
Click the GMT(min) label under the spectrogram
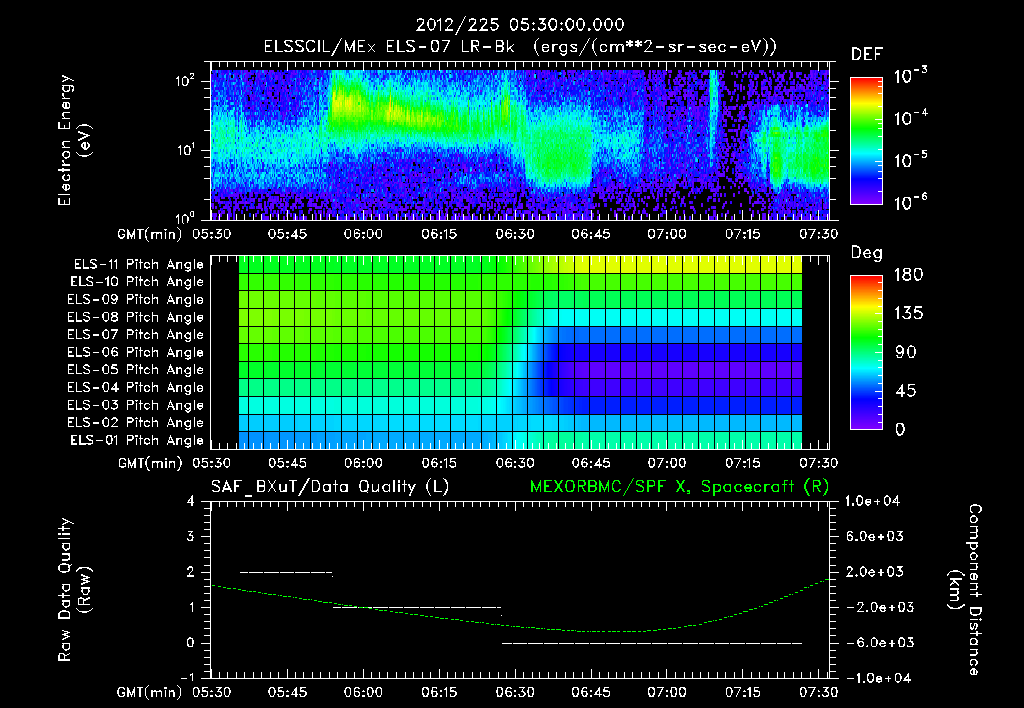(150, 234)
